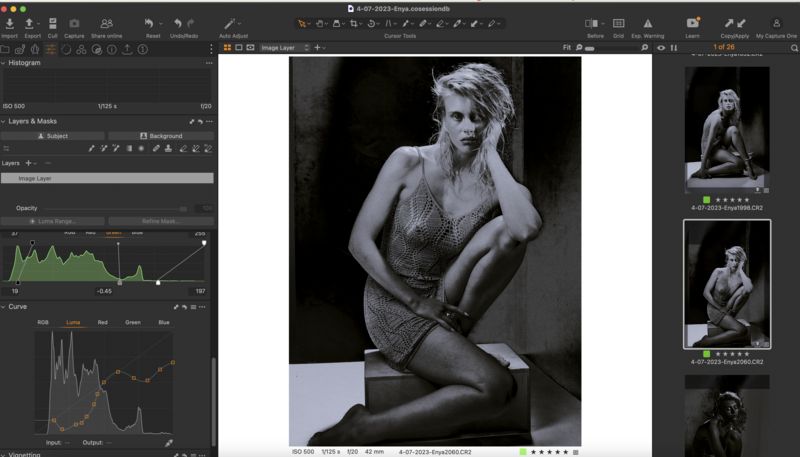Choose the Pan hand cursor tool

click(319, 23)
